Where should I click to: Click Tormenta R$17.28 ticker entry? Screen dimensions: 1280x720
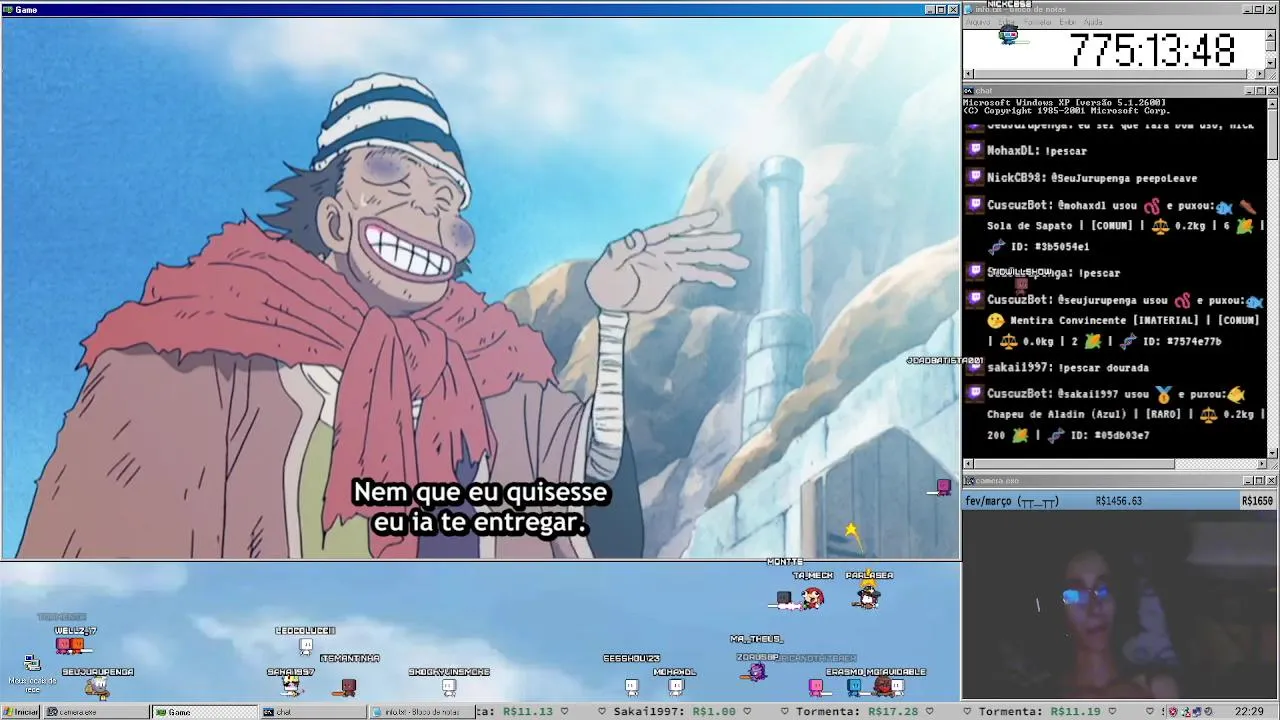(x=856, y=712)
